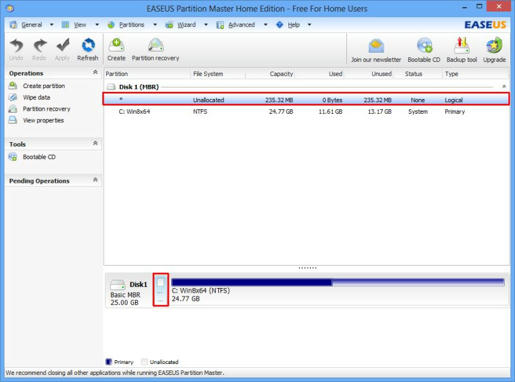Screen dimensions: 515x382
Task: Open Partition recovery from toolbar
Action: tap(155, 46)
